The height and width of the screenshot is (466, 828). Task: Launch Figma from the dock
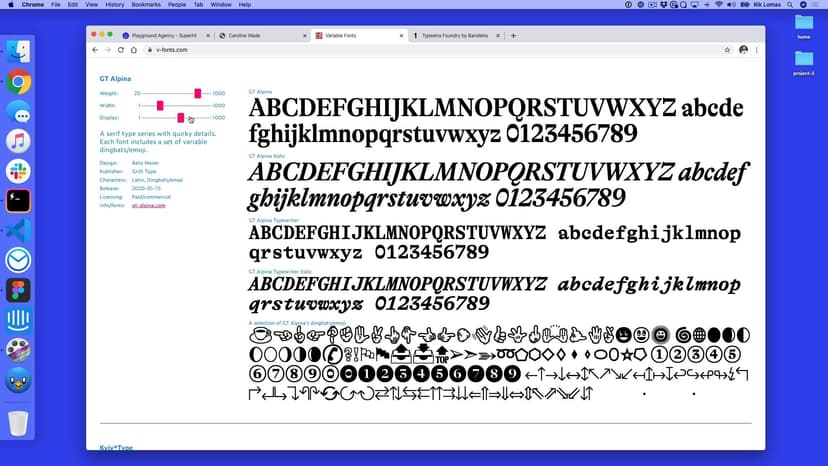click(18, 290)
